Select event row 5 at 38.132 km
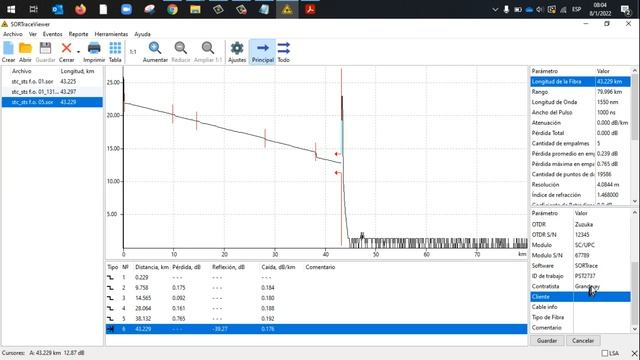The width and height of the screenshot is (640, 360). (316, 318)
